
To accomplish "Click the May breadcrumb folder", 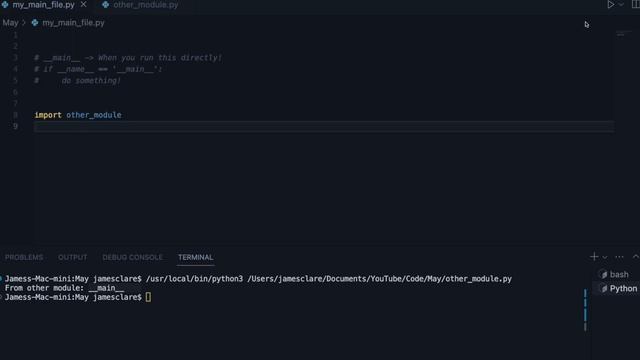I will pyautogui.click(x=11, y=23).
